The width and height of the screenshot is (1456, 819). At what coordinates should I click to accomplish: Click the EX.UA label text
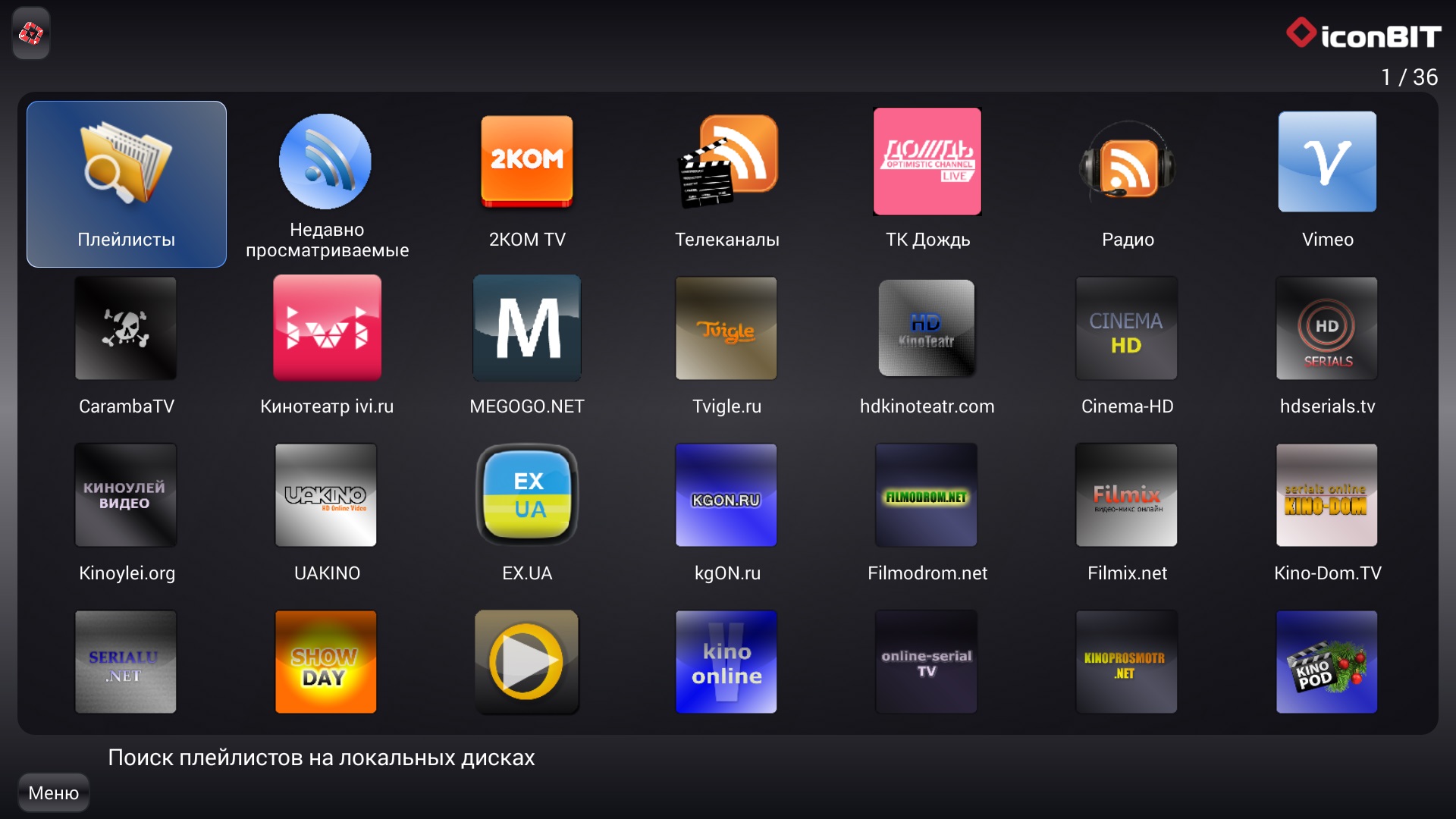527,573
